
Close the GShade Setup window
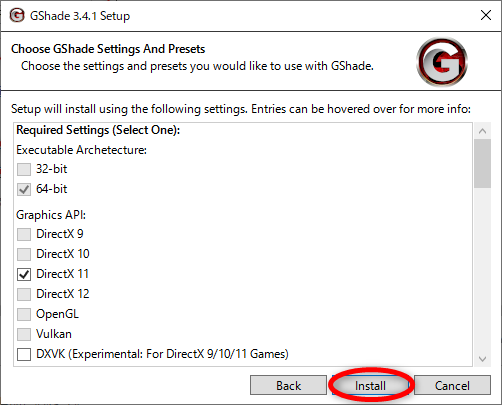tap(486, 15)
